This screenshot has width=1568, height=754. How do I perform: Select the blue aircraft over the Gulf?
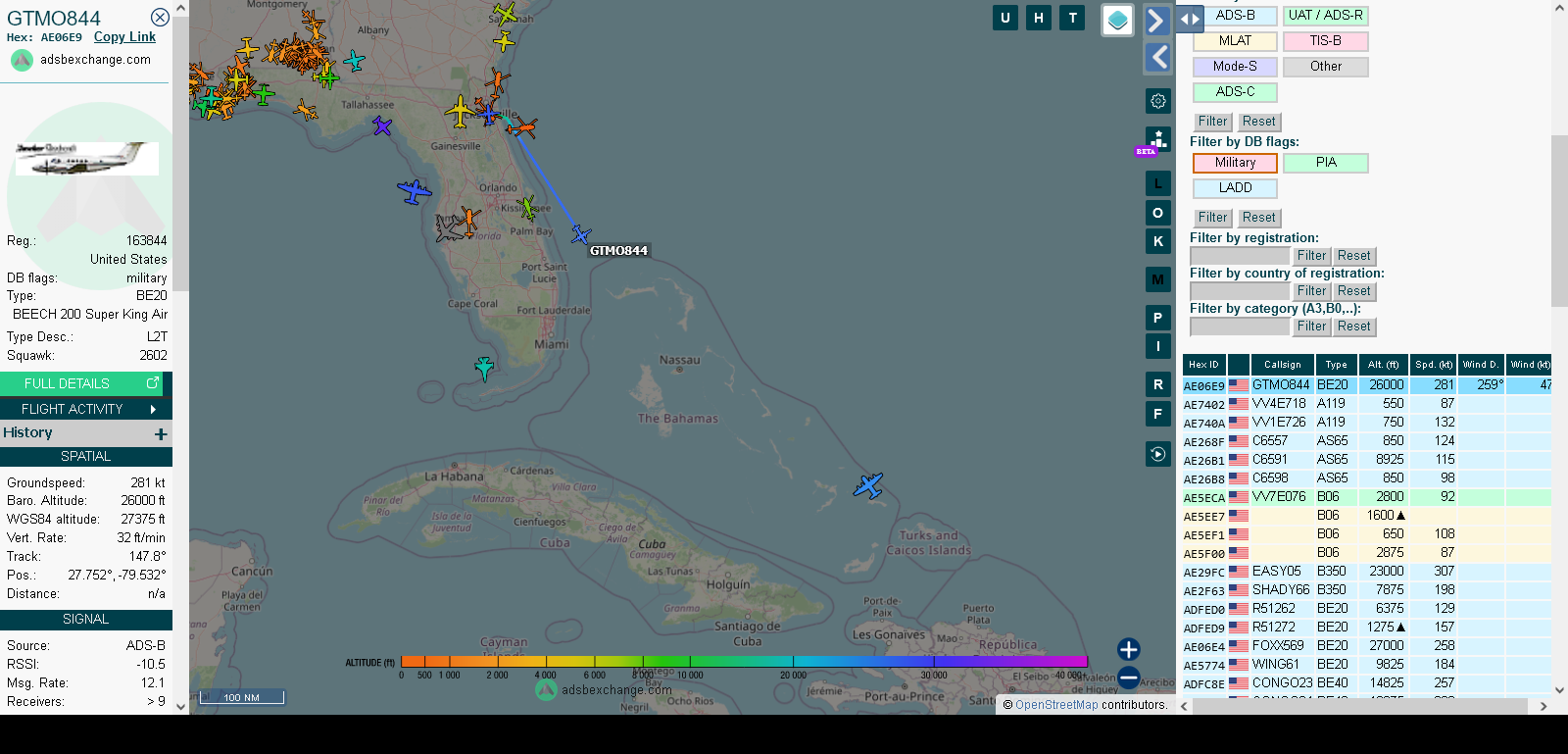pyautogui.click(x=415, y=191)
